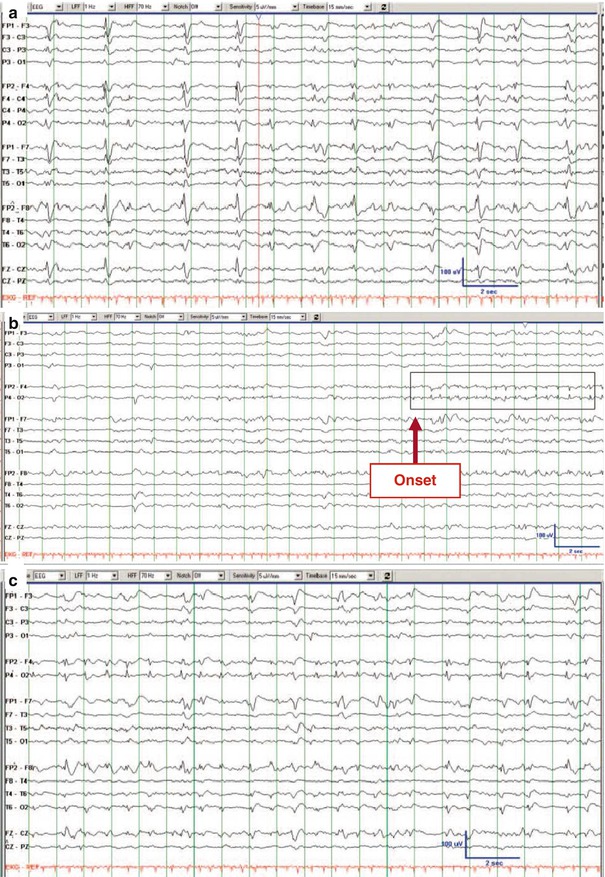
Task: Click the red Onset annotation box
Action: [x=416, y=479]
